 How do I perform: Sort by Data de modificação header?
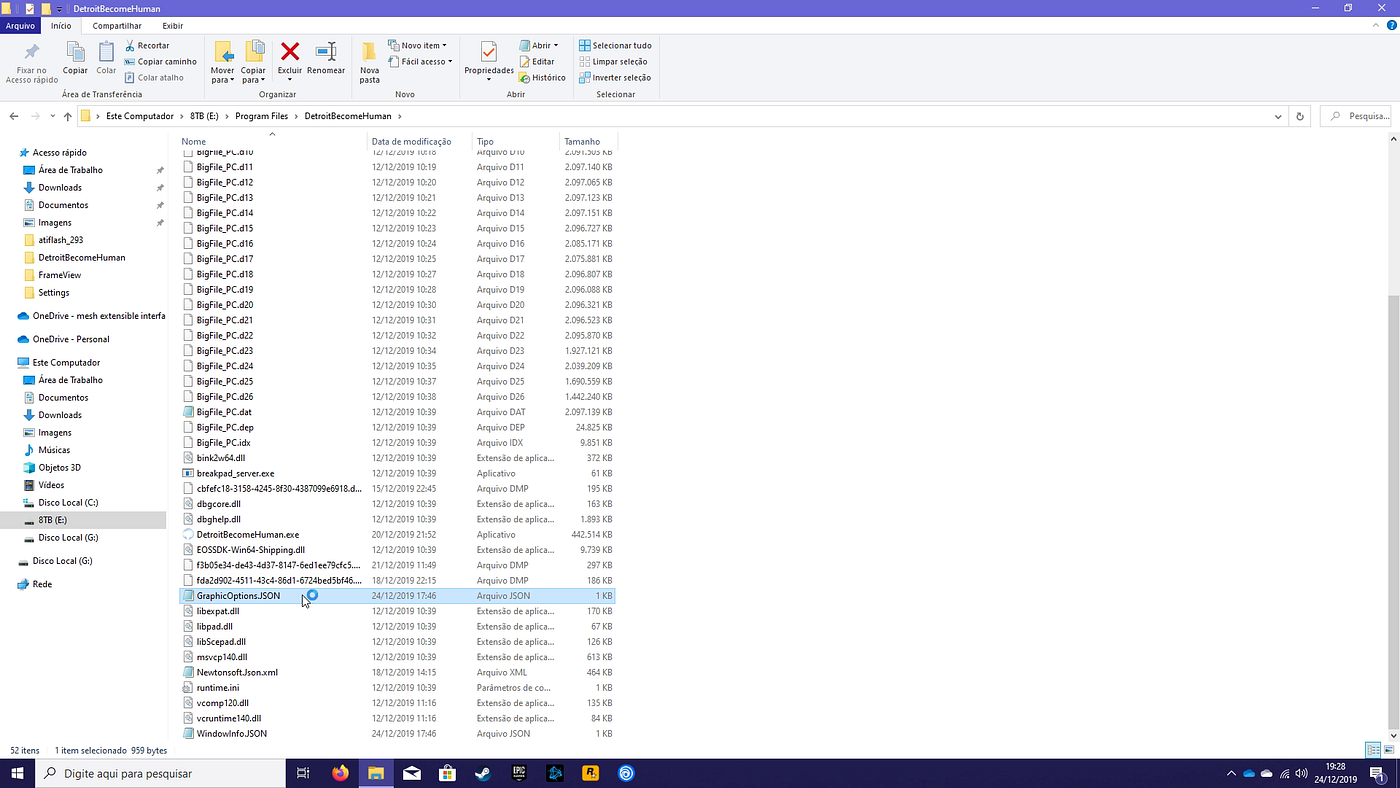[x=420, y=141]
